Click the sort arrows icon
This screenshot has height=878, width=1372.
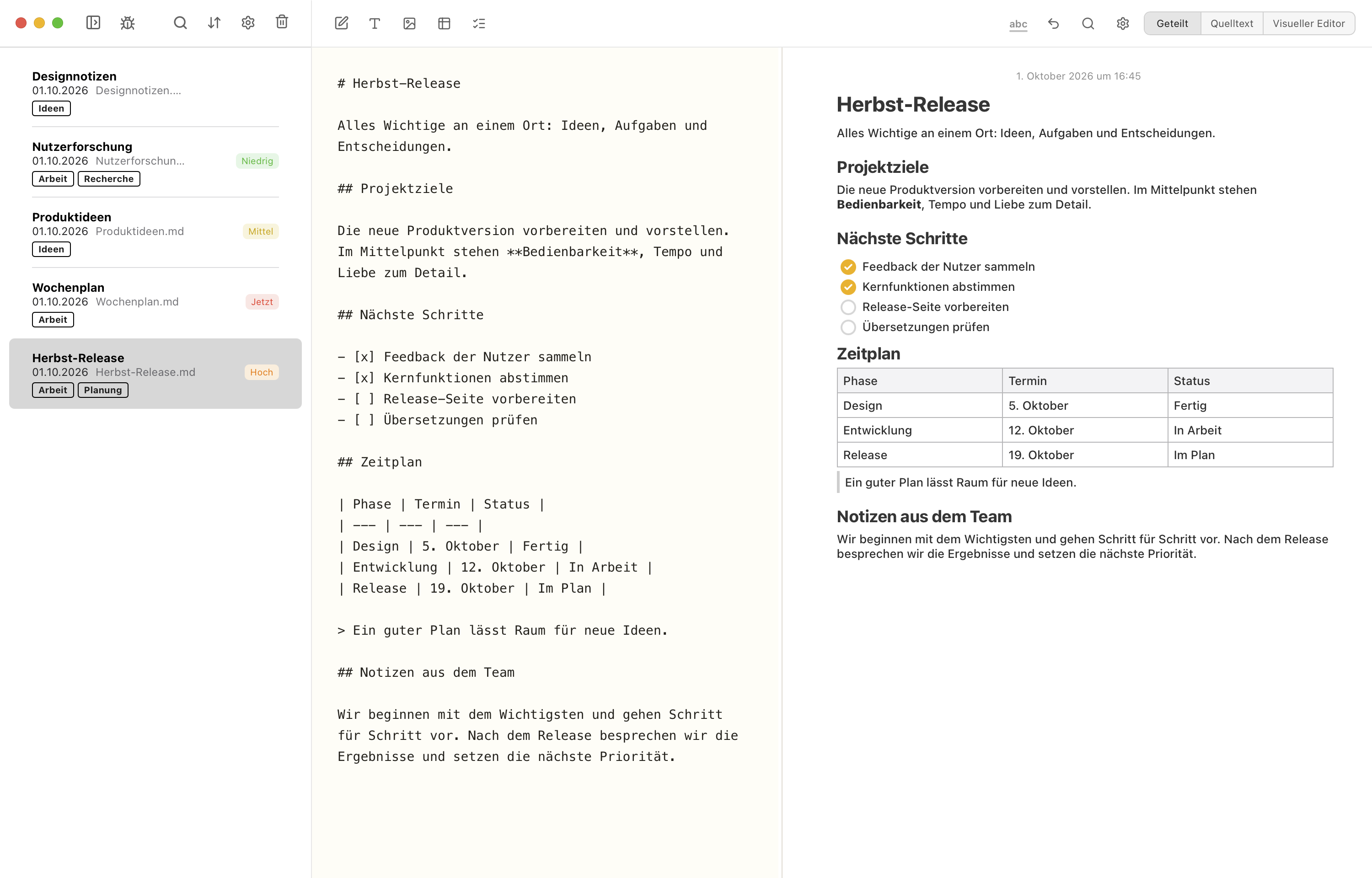[x=214, y=23]
